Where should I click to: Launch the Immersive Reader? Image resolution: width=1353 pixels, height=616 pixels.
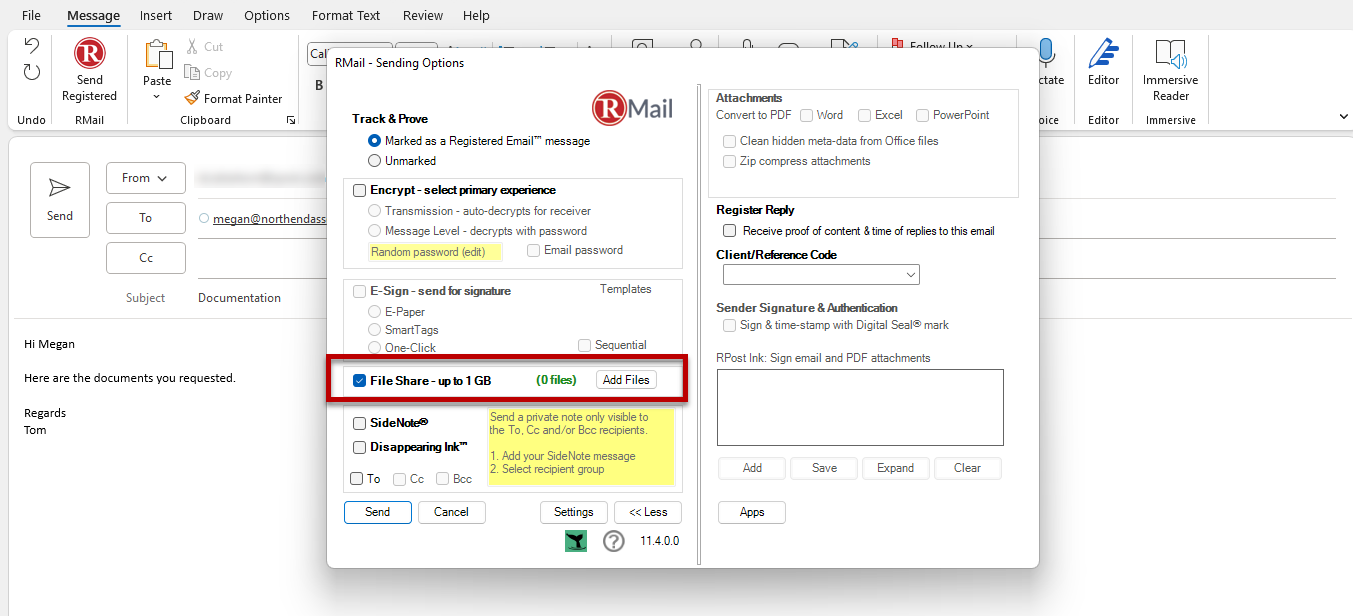[1170, 70]
